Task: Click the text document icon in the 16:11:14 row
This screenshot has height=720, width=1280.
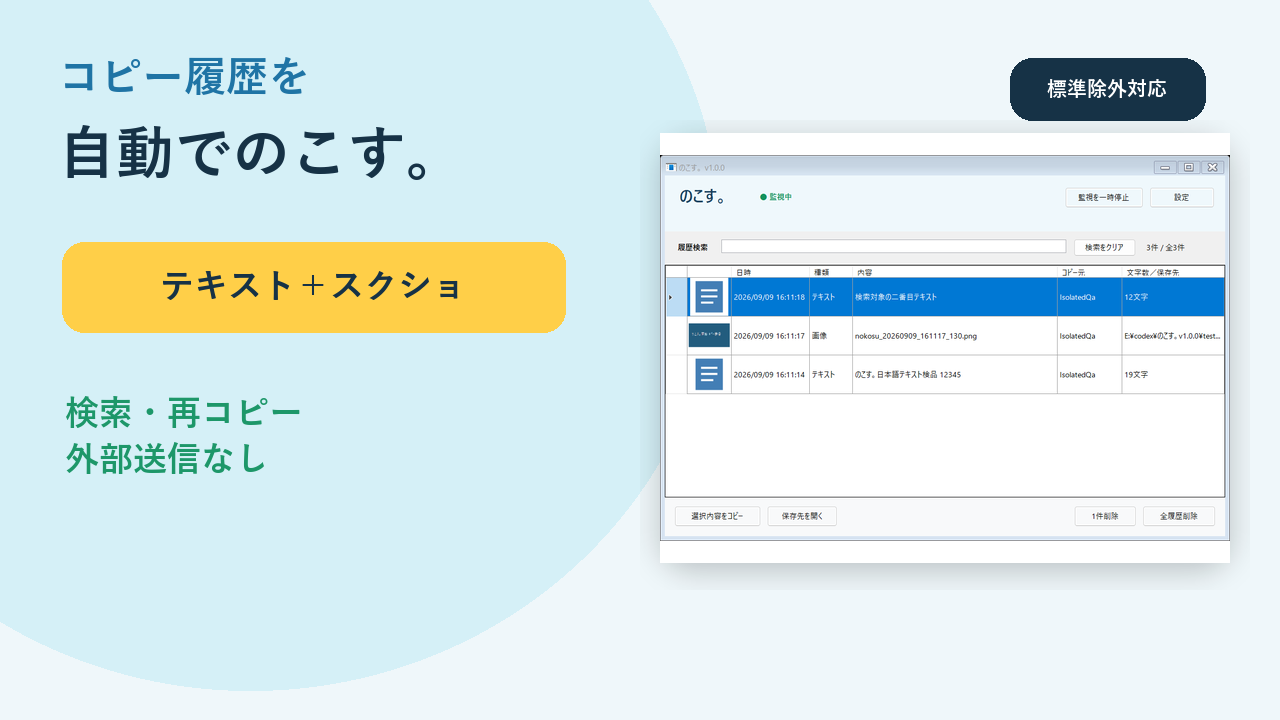Action: pos(709,374)
